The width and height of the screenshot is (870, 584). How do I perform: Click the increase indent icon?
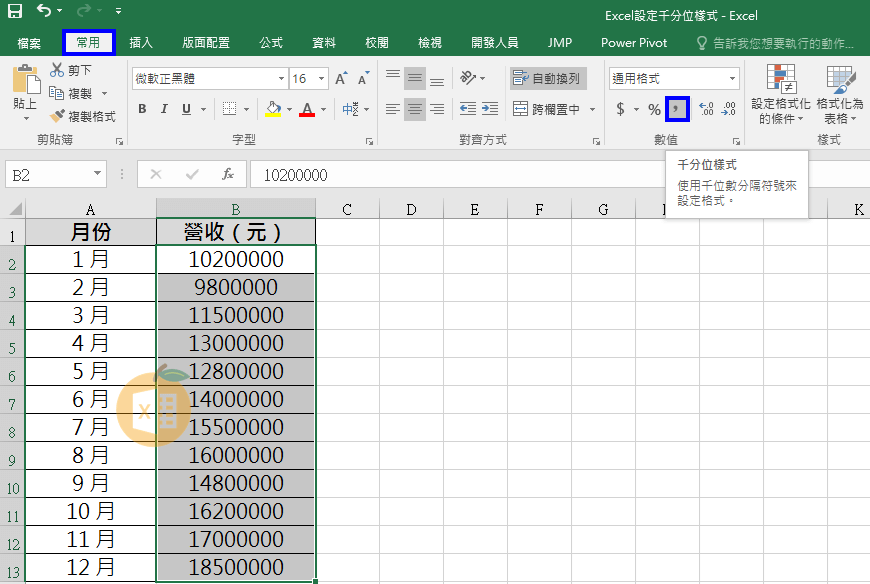tap(490, 109)
